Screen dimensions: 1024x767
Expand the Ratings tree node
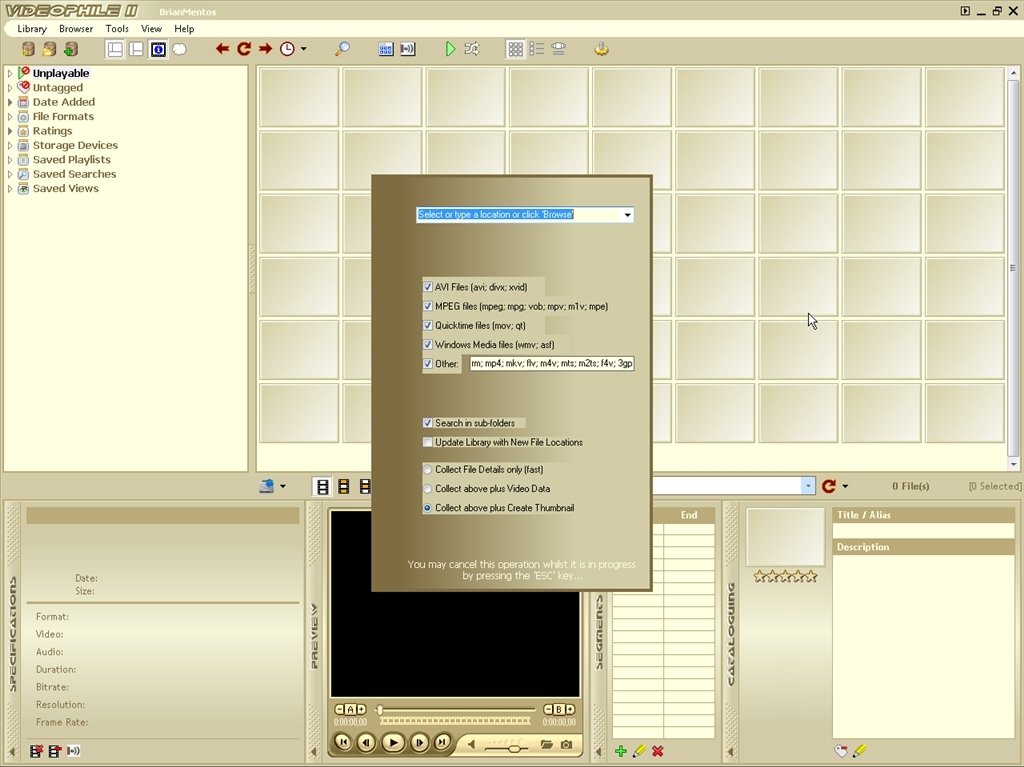coord(10,131)
